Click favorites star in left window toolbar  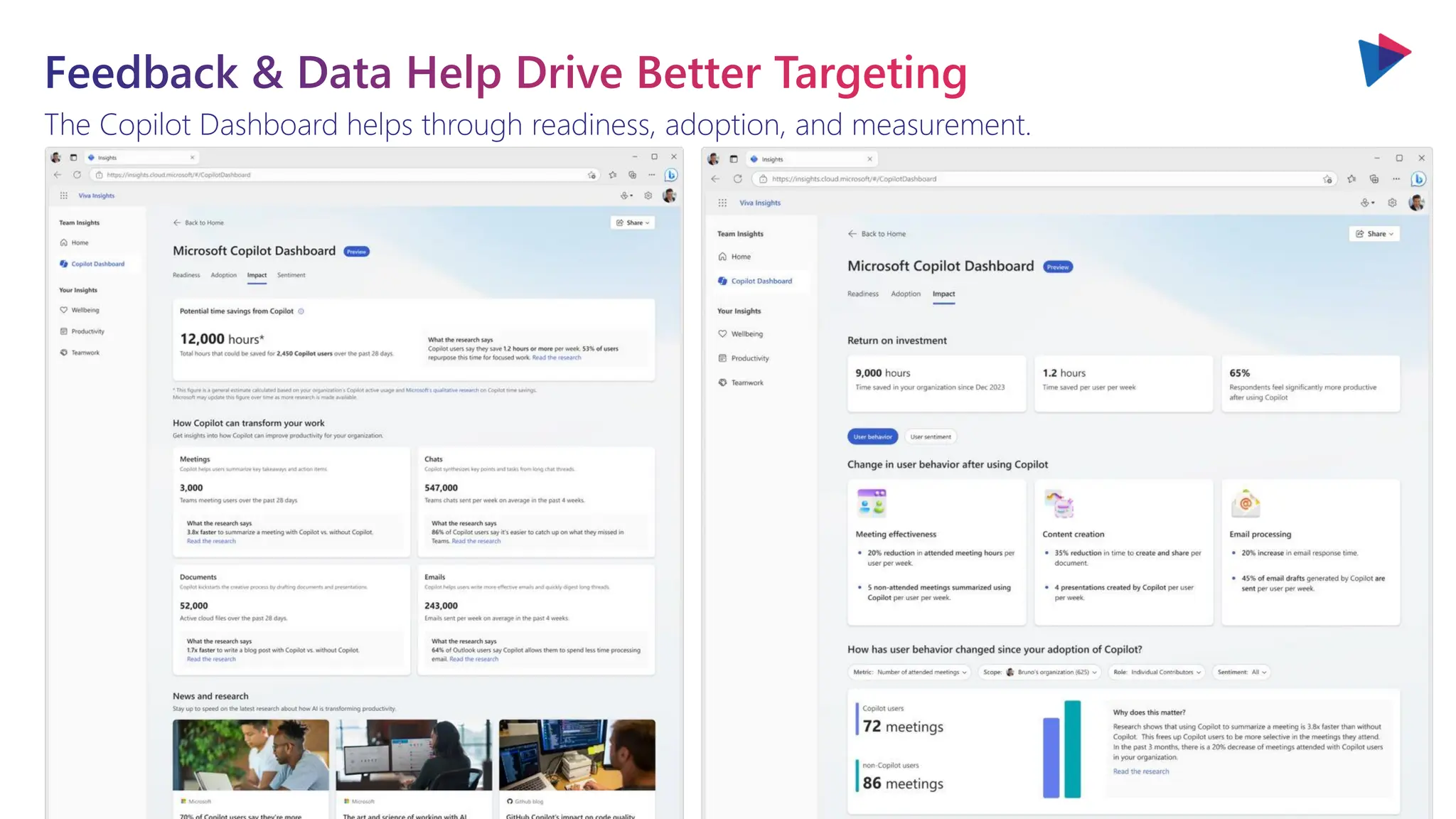613,175
